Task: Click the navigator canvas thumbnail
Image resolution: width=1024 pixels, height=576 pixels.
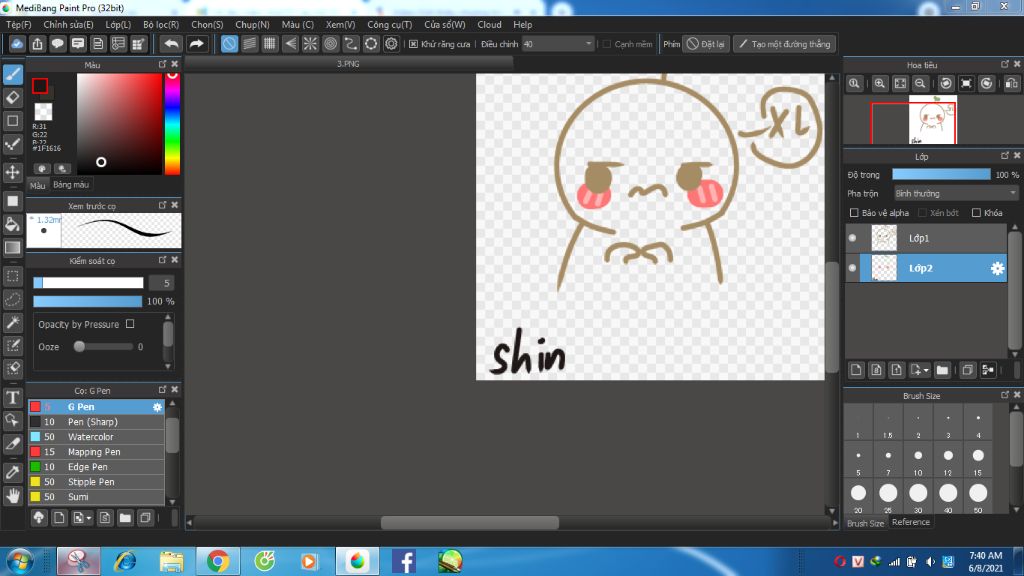Action: (x=933, y=120)
